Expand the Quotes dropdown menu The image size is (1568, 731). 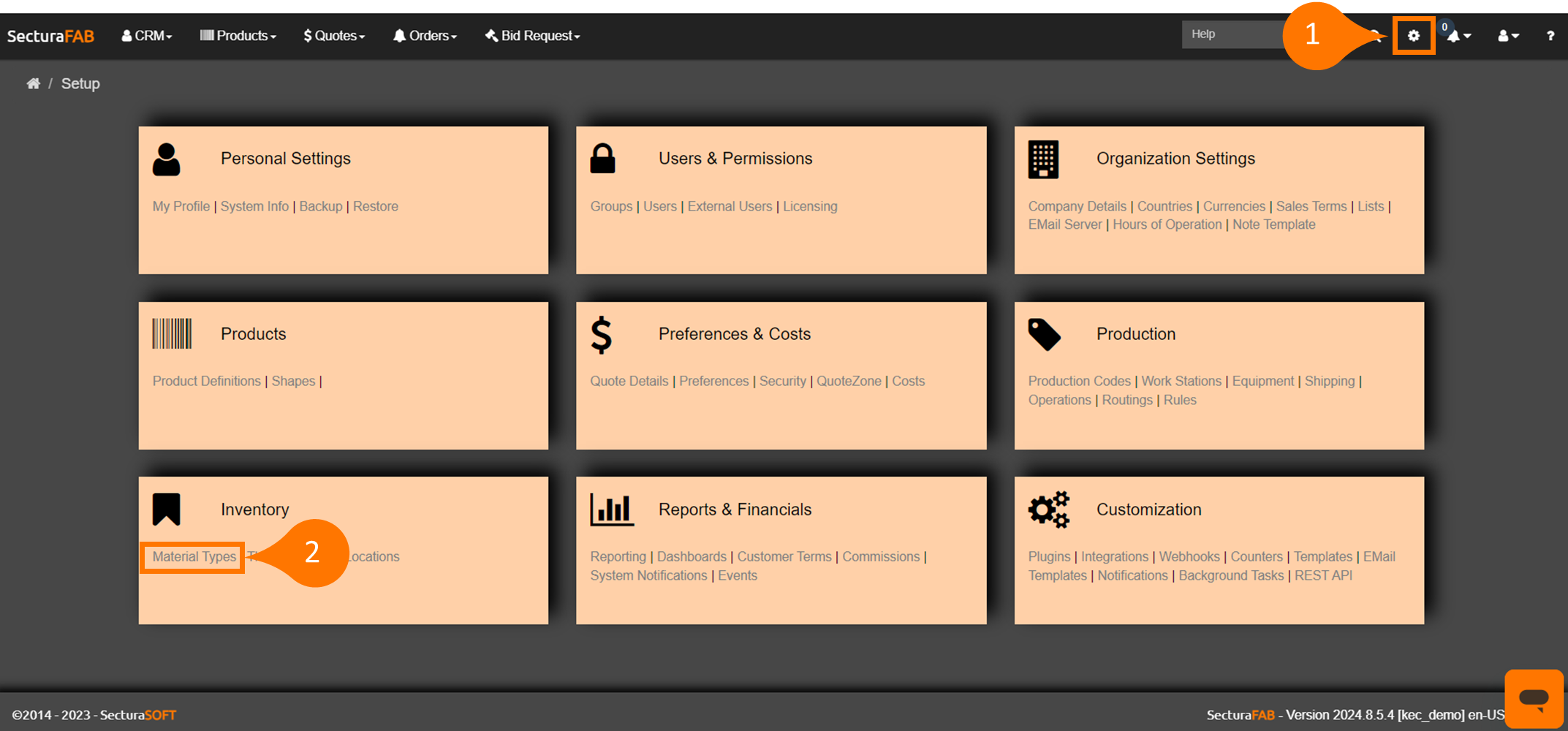coord(334,36)
